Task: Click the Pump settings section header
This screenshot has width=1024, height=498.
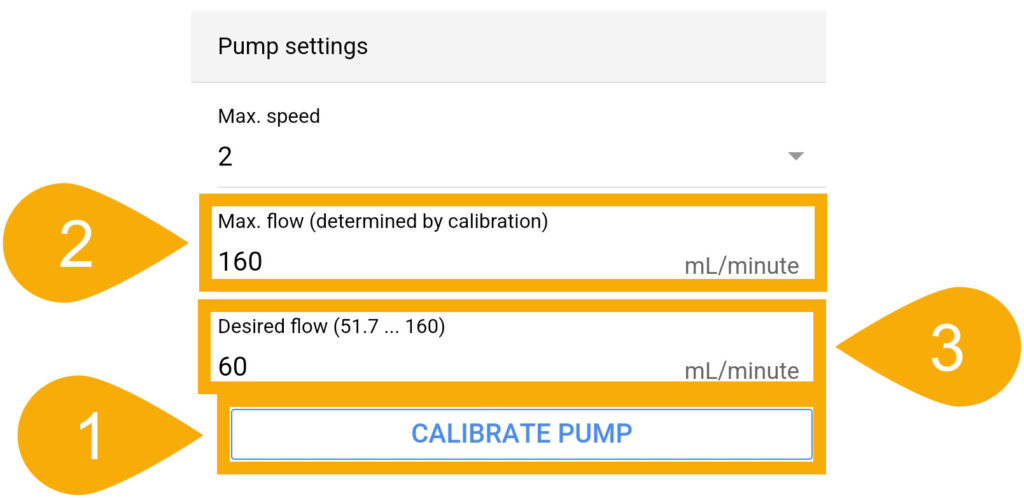Action: click(x=293, y=47)
